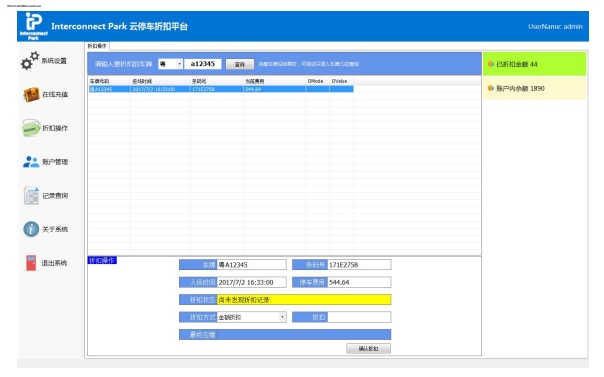Click the 已折扣金额 status dot icon
This screenshot has height=377, width=604.
point(490,64)
